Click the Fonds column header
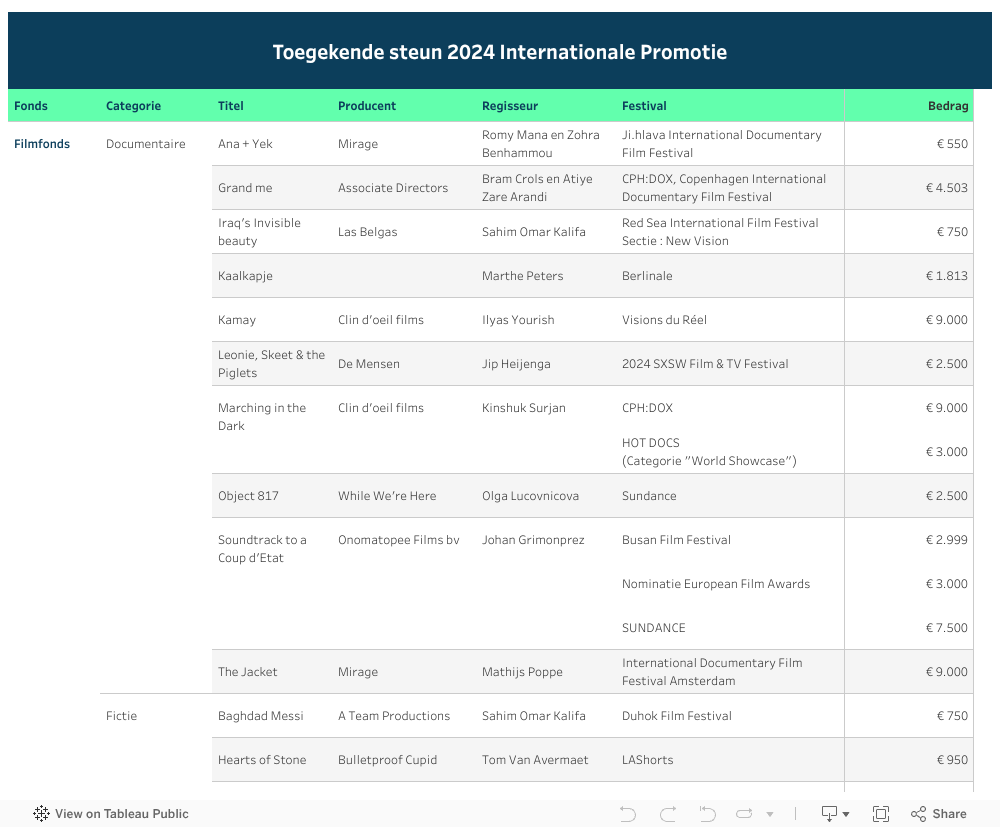 [31, 106]
